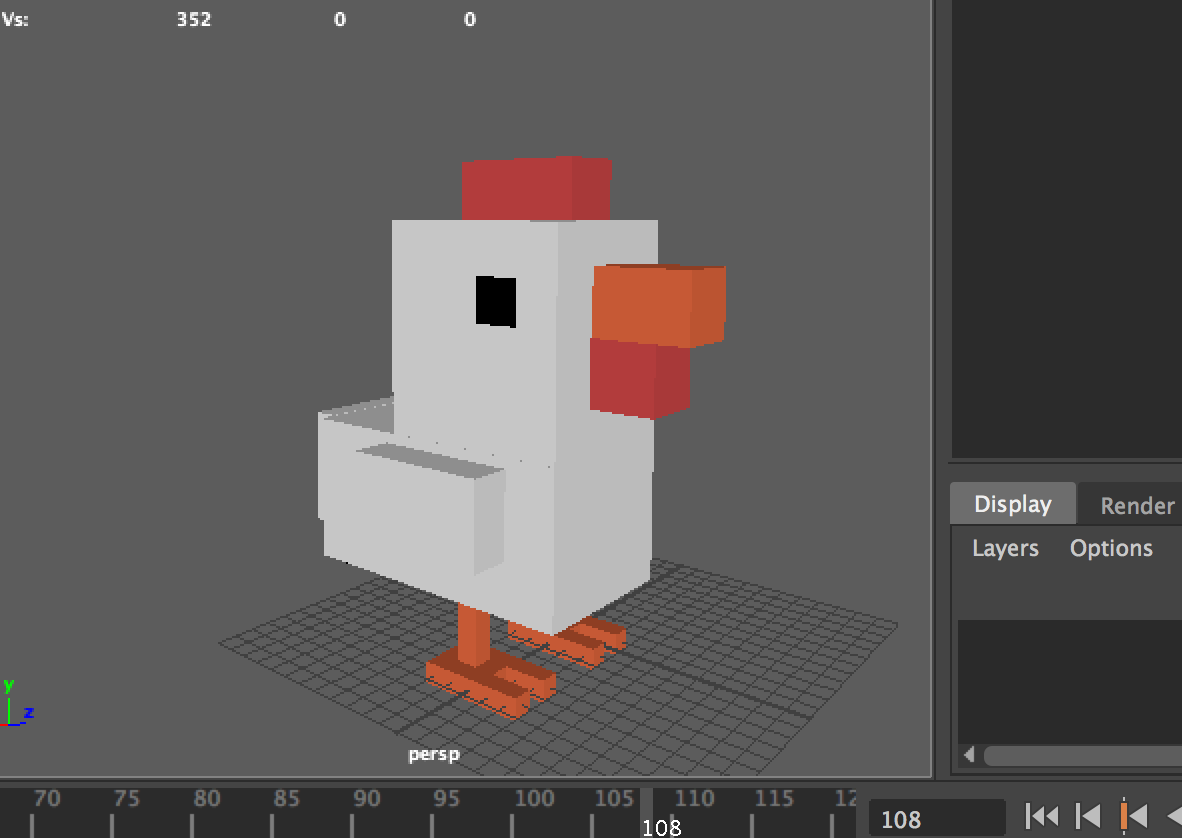
Task: Select the chicken's red wattle
Action: click(x=639, y=379)
